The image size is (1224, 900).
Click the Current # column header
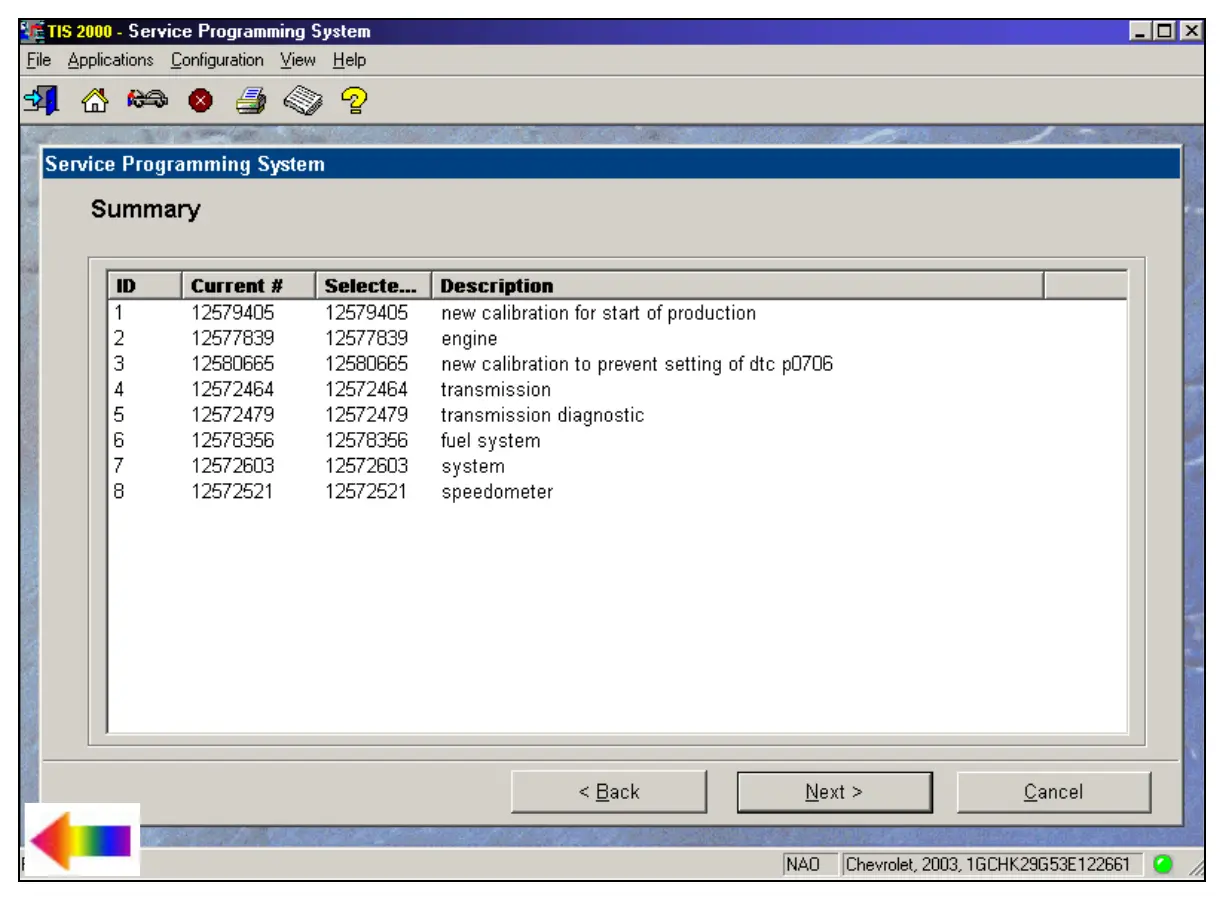click(x=248, y=286)
